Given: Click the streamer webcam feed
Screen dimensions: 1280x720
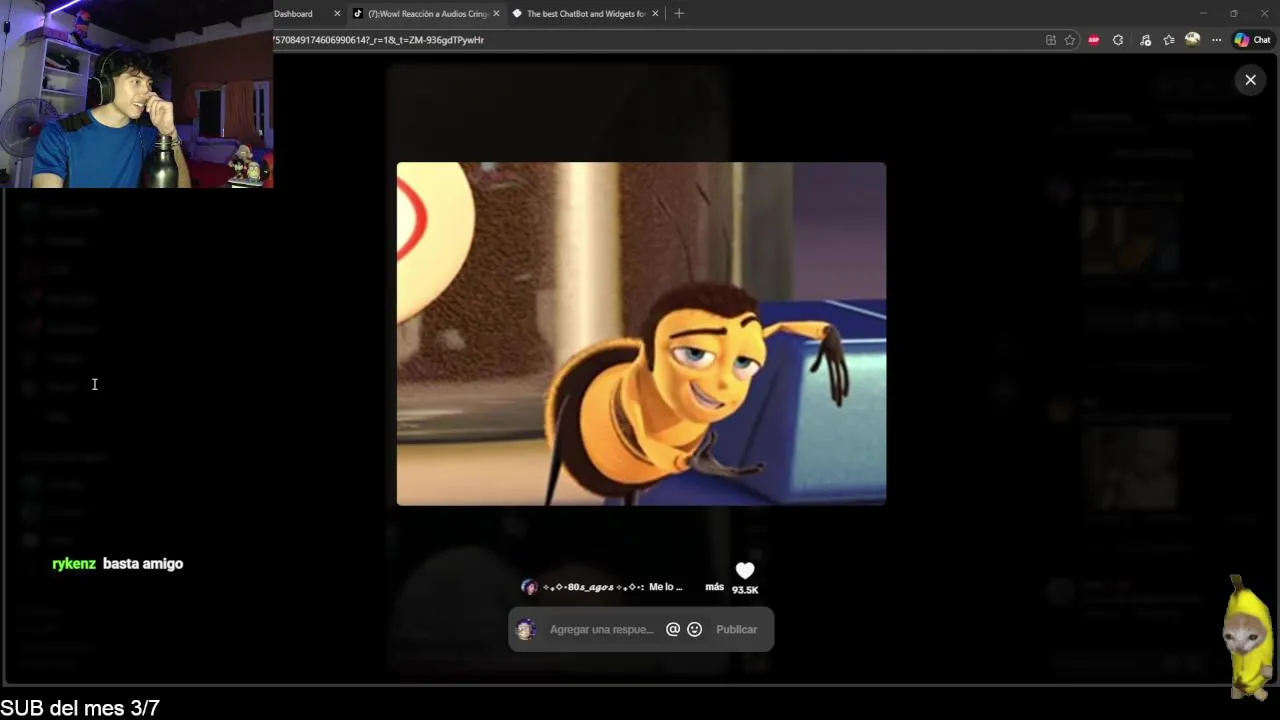Looking at the screenshot, I should click(137, 94).
